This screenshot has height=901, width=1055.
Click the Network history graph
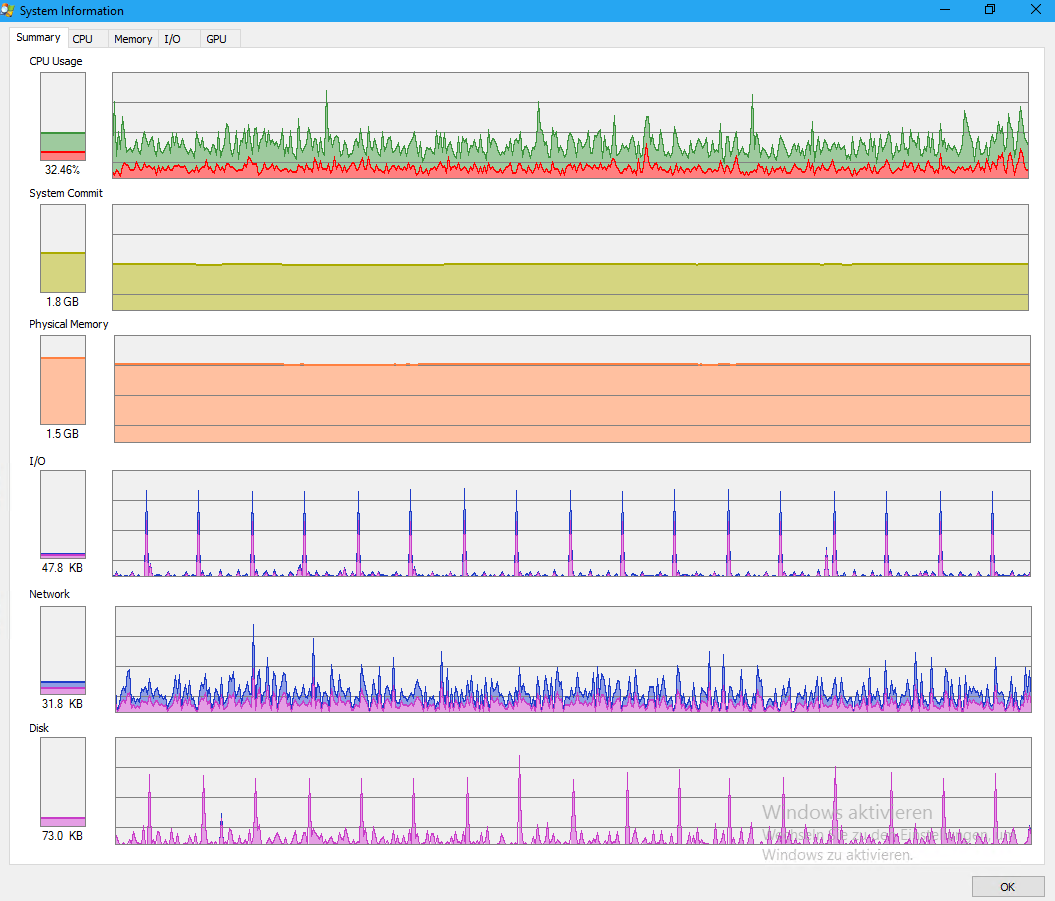pos(572,659)
